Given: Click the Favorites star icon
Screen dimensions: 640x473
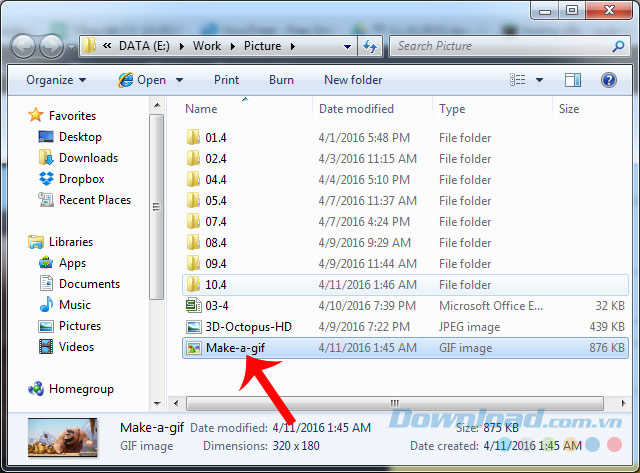Looking at the screenshot, I should point(36,115).
